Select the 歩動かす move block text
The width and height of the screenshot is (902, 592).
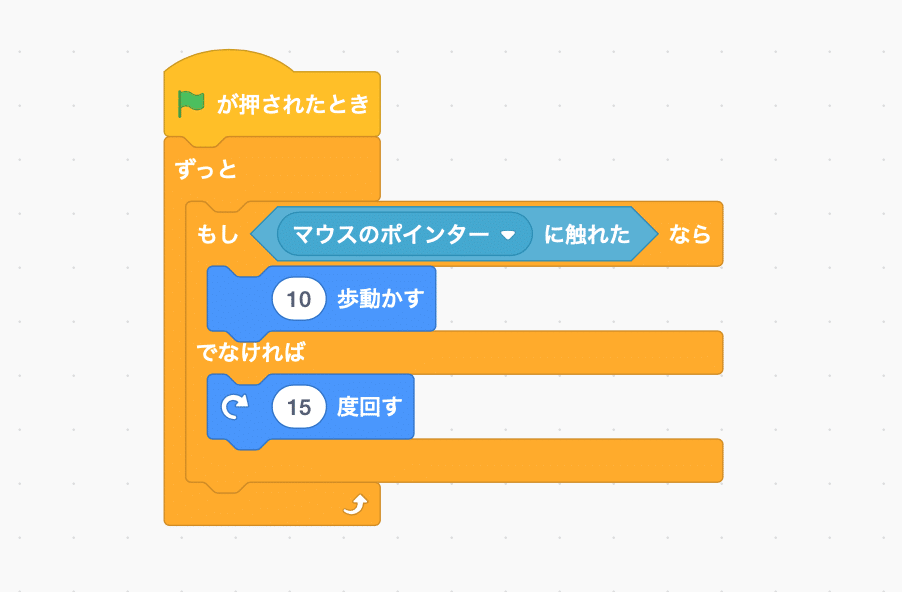click(381, 299)
